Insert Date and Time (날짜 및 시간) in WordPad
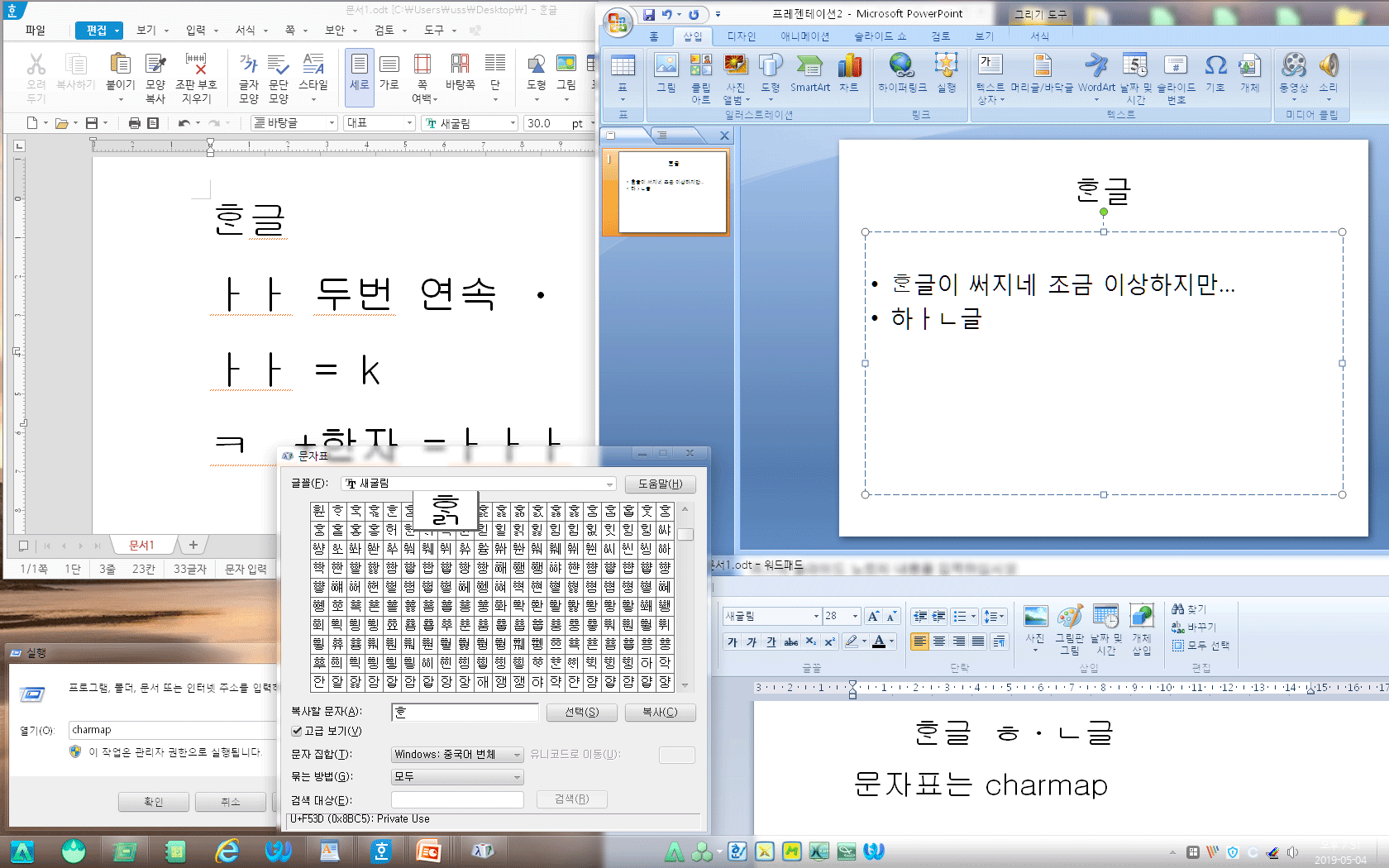This screenshot has width=1389, height=868. (x=1106, y=630)
